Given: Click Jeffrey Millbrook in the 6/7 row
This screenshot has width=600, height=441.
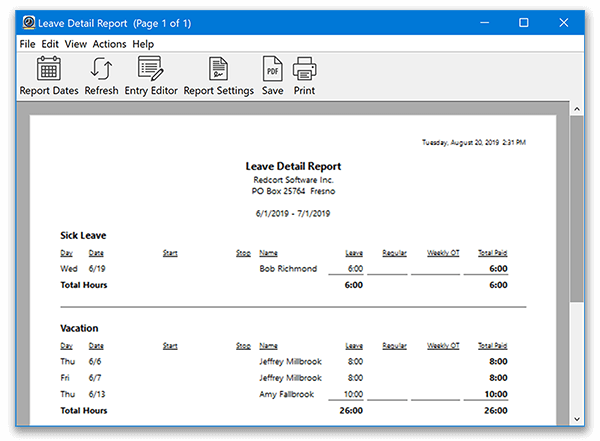Looking at the screenshot, I should pyautogui.click(x=290, y=378).
